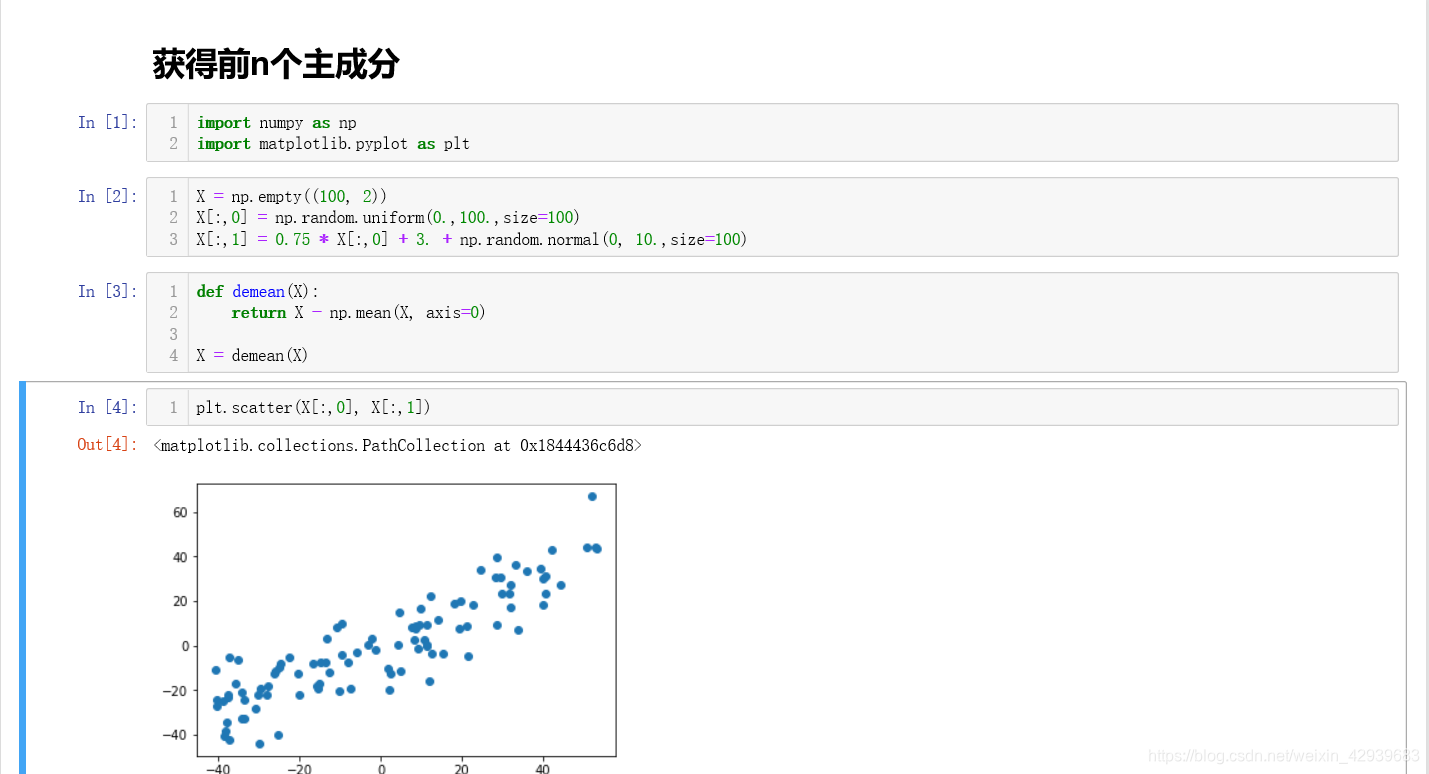
Task: Click the In [3]: prompt label
Action: click(108, 291)
